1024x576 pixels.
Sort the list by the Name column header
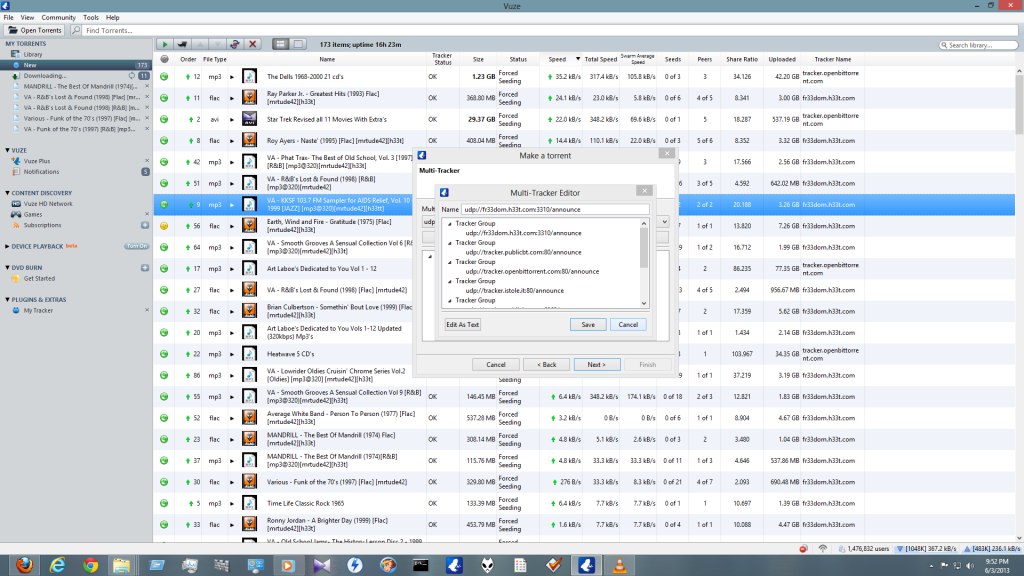(327, 59)
